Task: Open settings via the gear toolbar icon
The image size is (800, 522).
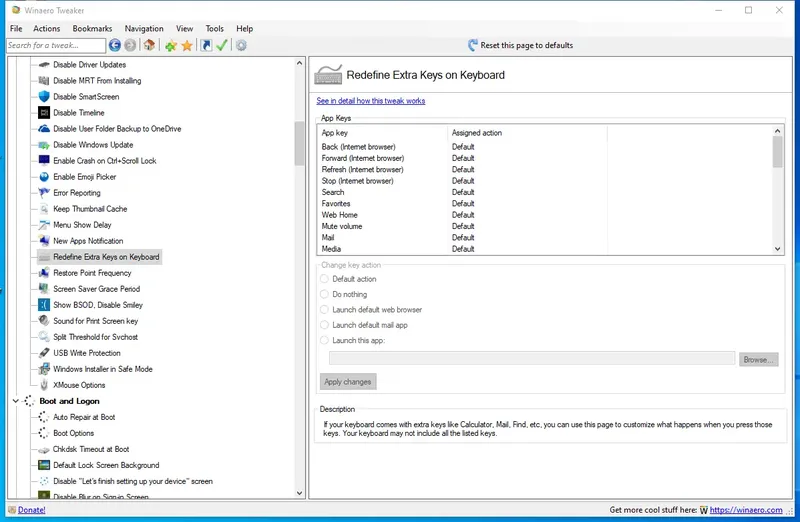Action: [241, 45]
